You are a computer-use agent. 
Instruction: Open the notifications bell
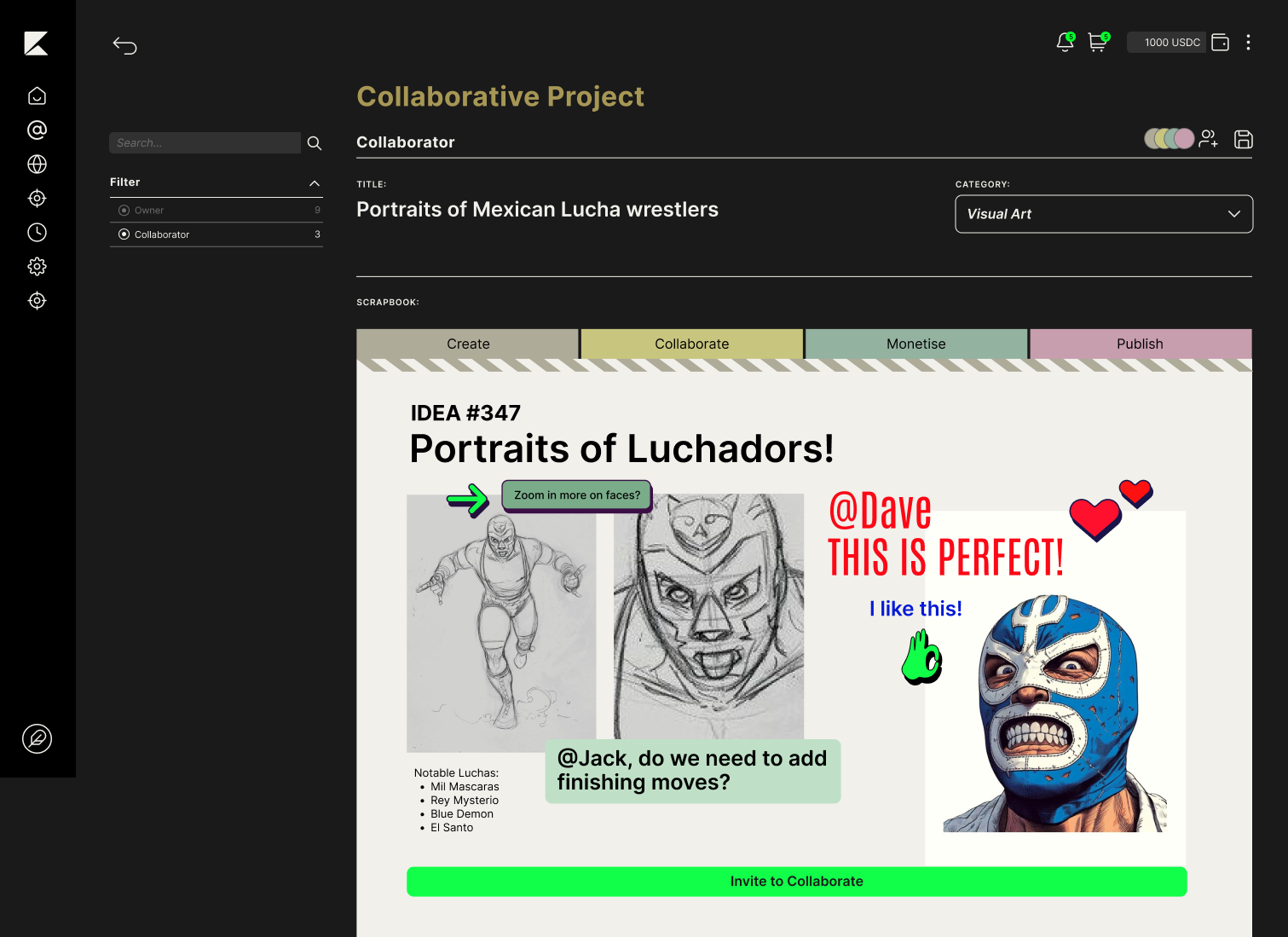coord(1066,43)
